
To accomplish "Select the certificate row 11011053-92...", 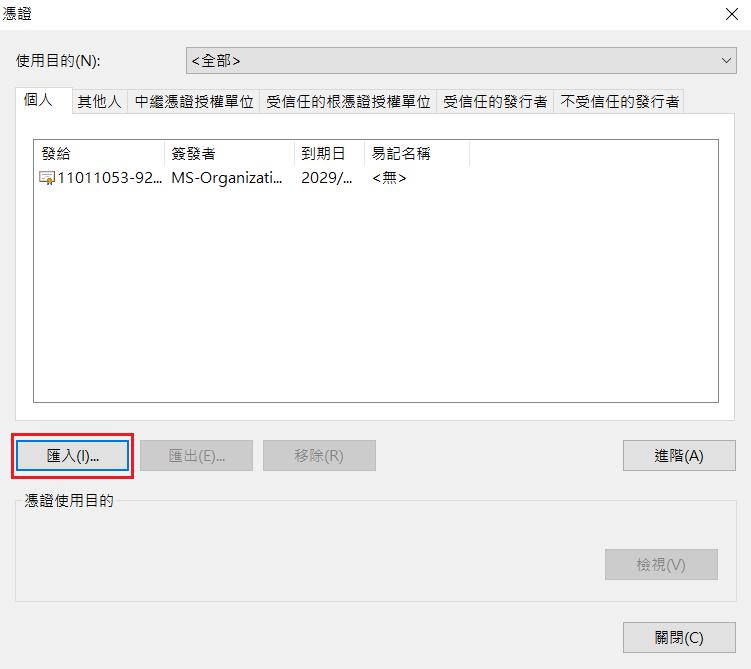I will (254, 178).
